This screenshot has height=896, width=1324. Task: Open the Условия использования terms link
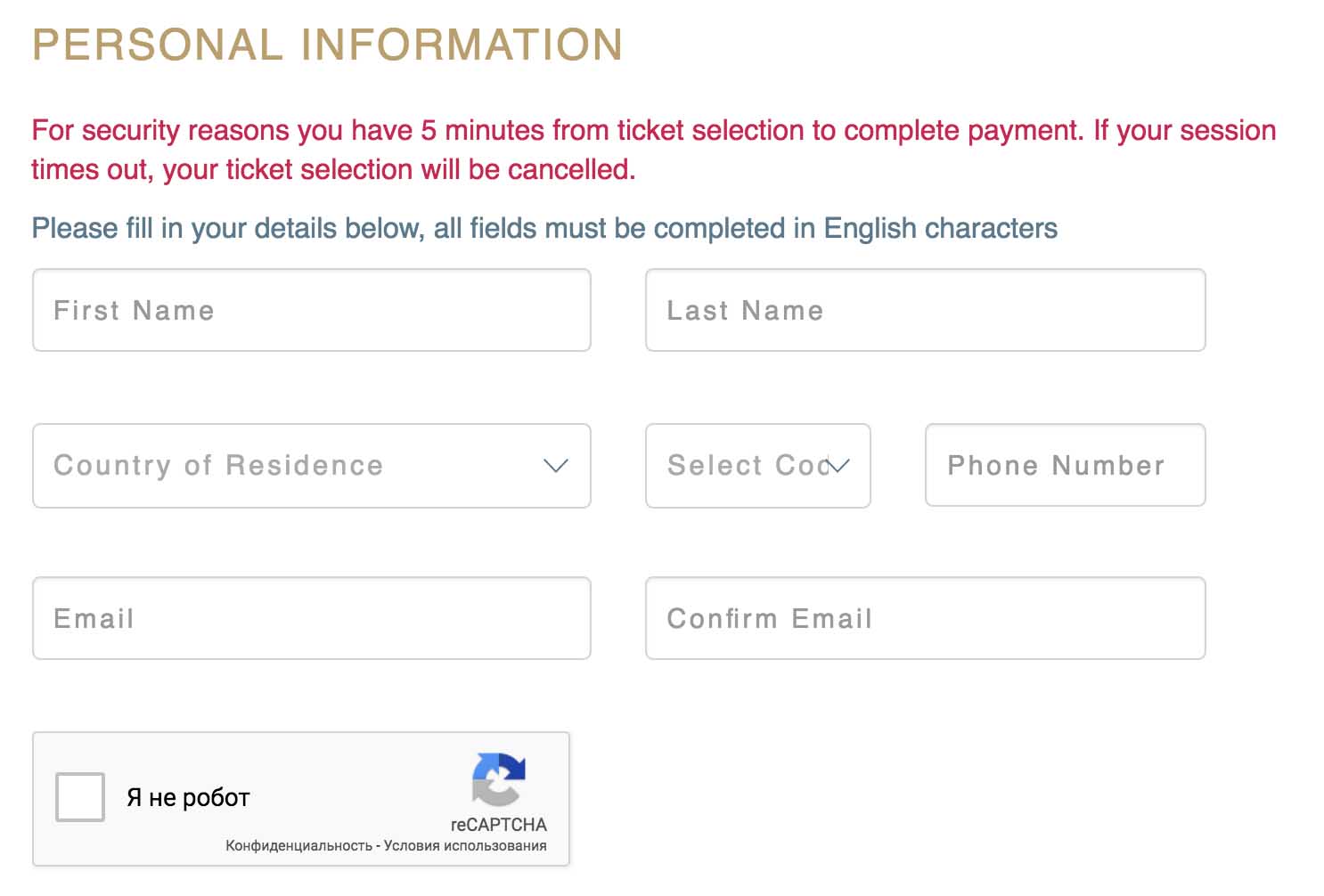tap(465, 846)
